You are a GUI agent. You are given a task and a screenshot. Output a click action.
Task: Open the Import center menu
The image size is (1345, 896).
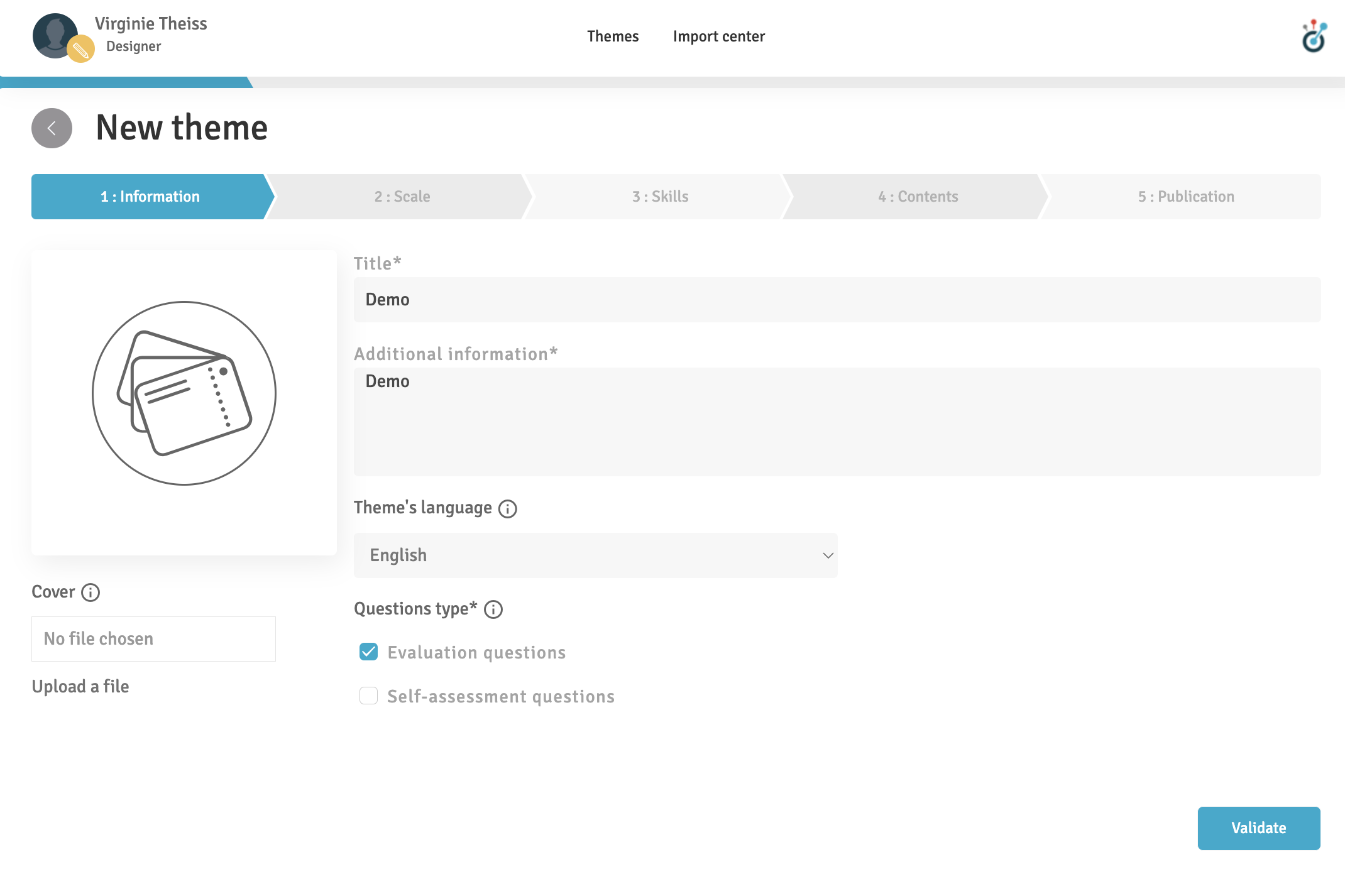tap(719, 36)
